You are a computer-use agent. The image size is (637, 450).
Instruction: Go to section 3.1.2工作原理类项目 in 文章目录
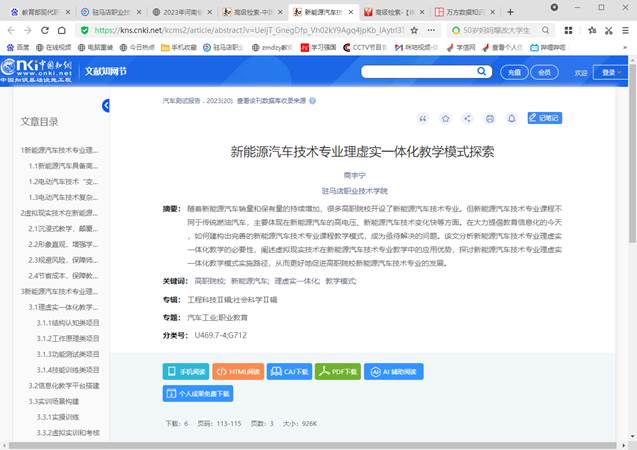pos(68,338)
